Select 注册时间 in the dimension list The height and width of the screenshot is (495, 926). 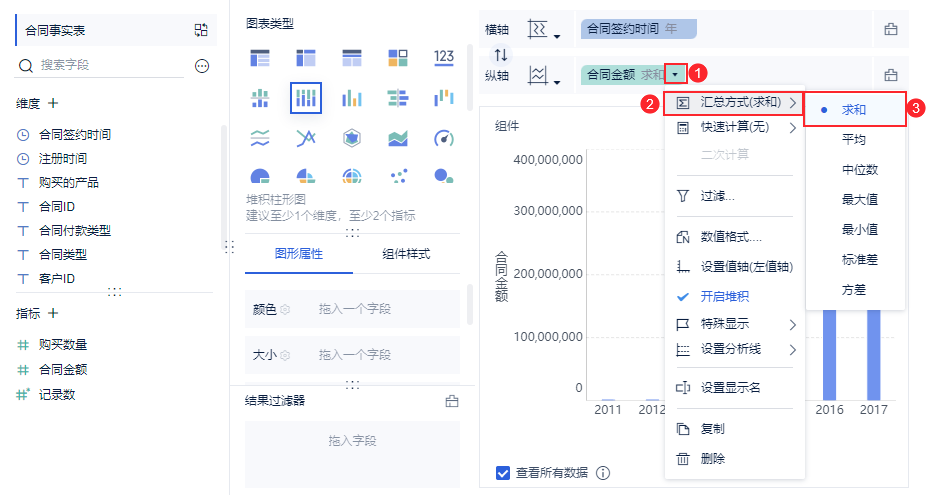[x=63, y=159]
